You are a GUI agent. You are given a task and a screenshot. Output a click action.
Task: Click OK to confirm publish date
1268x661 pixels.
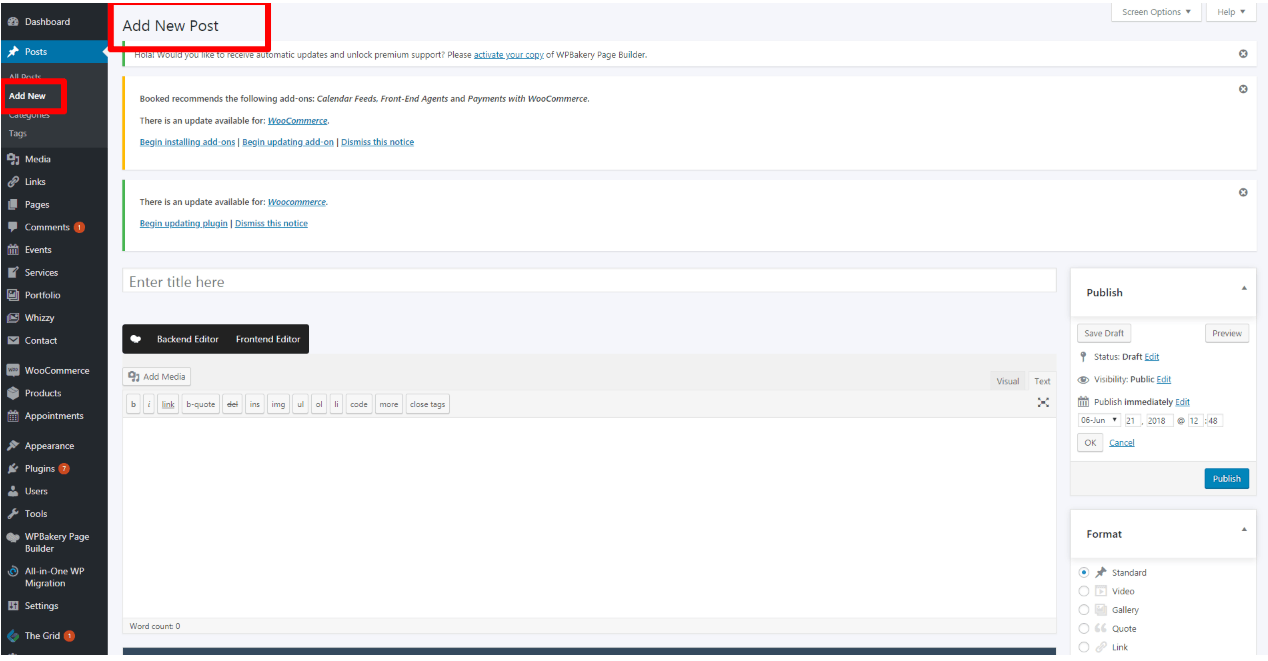1090,442
